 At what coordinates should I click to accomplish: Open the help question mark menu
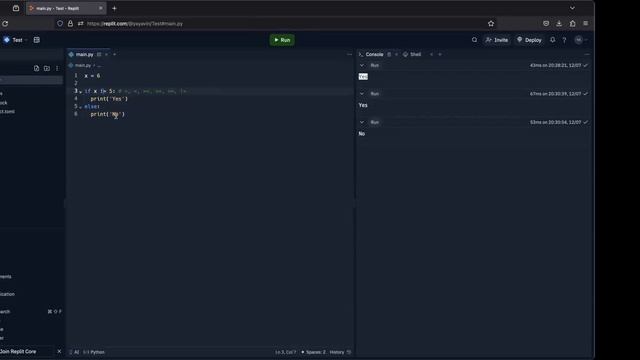pyautogui.click(x=564, y=40)
